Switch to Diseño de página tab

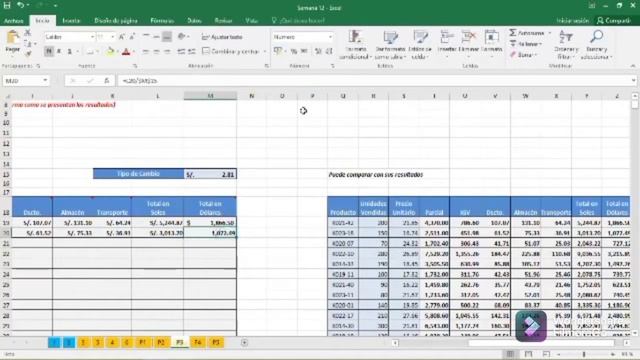116,20
